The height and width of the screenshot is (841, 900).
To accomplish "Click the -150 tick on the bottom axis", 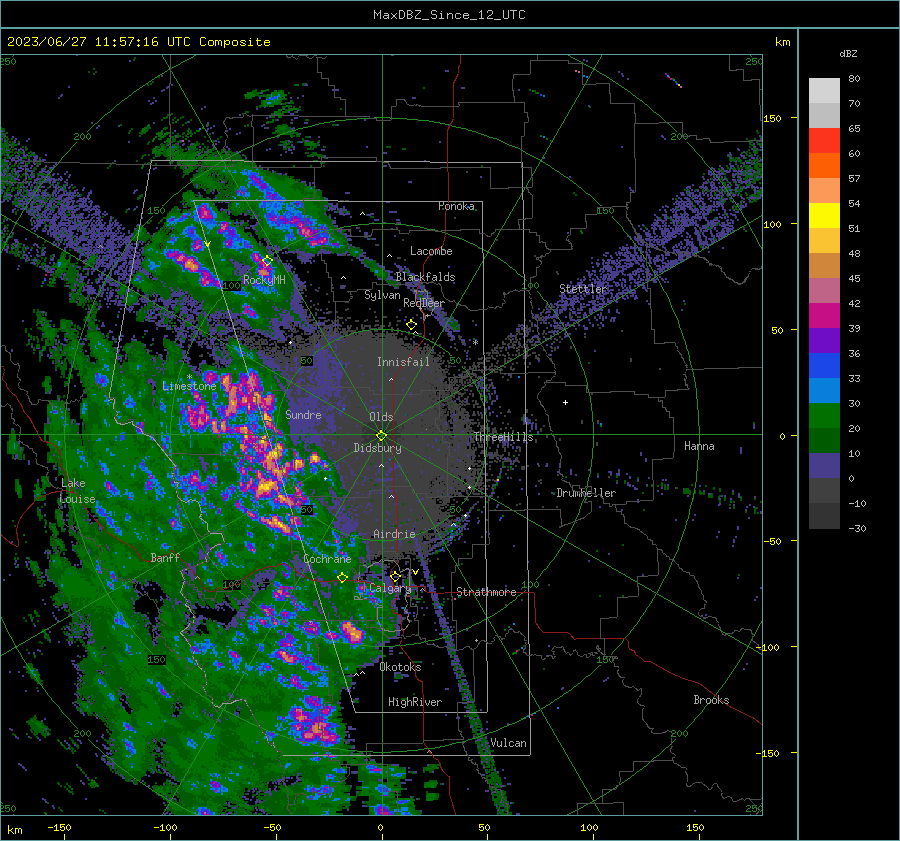I will pos(59,828).
